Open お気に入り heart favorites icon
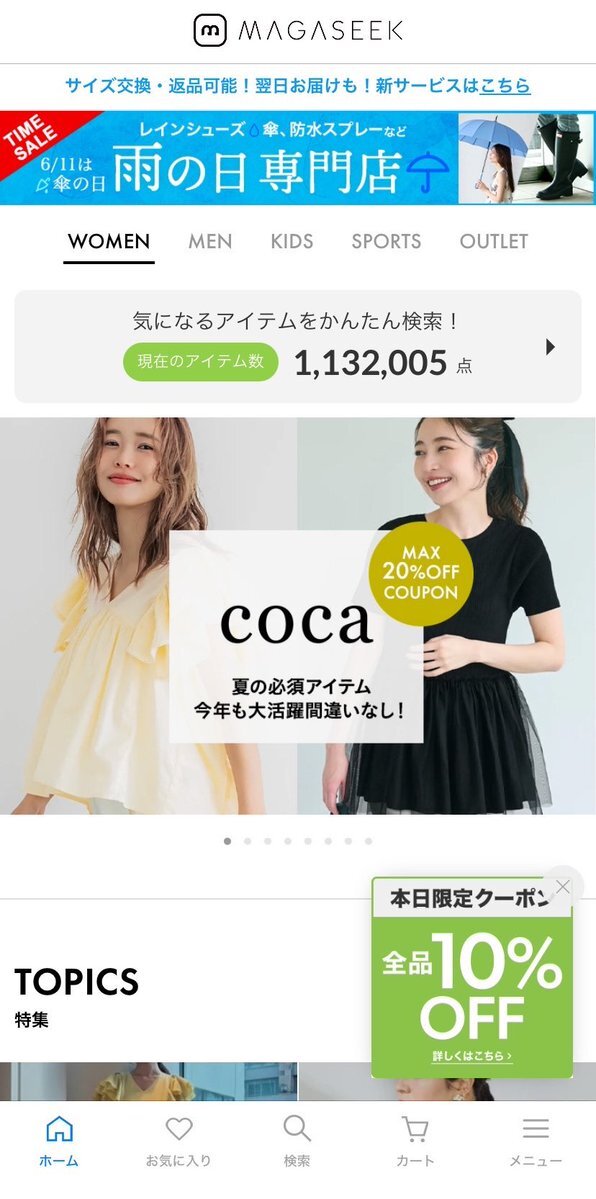 point(179,1129)
